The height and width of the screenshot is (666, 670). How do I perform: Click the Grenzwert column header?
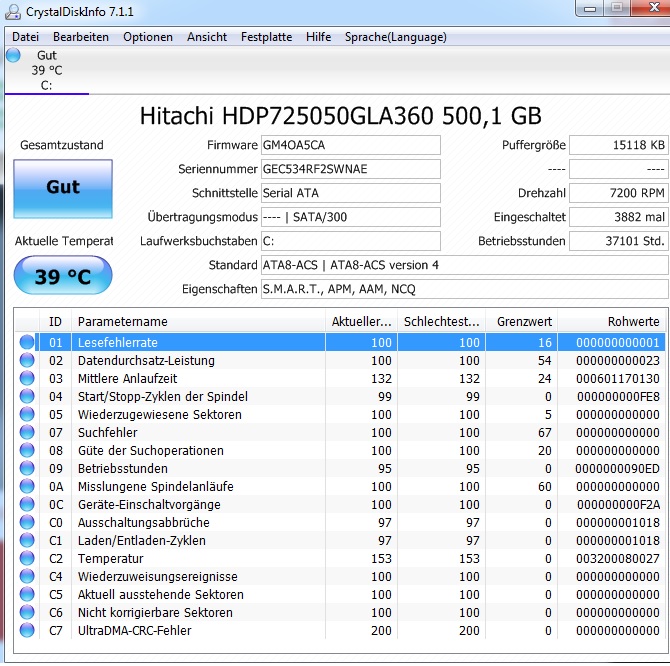(521, 322)
